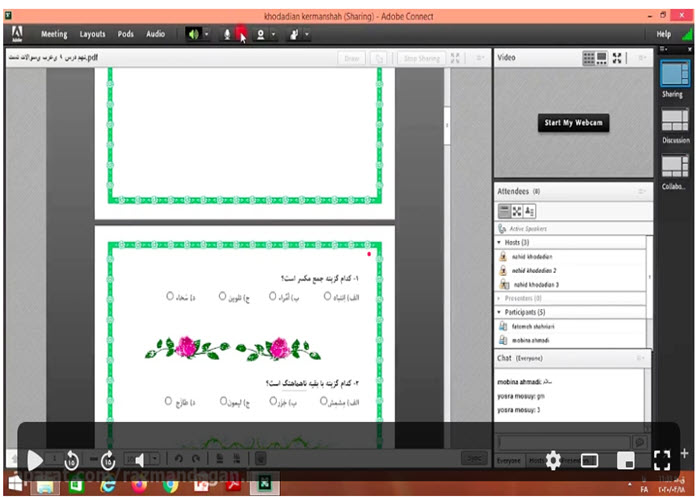Select option be radio button in question 1
696x498 pixels.
(x=273, y=296)
